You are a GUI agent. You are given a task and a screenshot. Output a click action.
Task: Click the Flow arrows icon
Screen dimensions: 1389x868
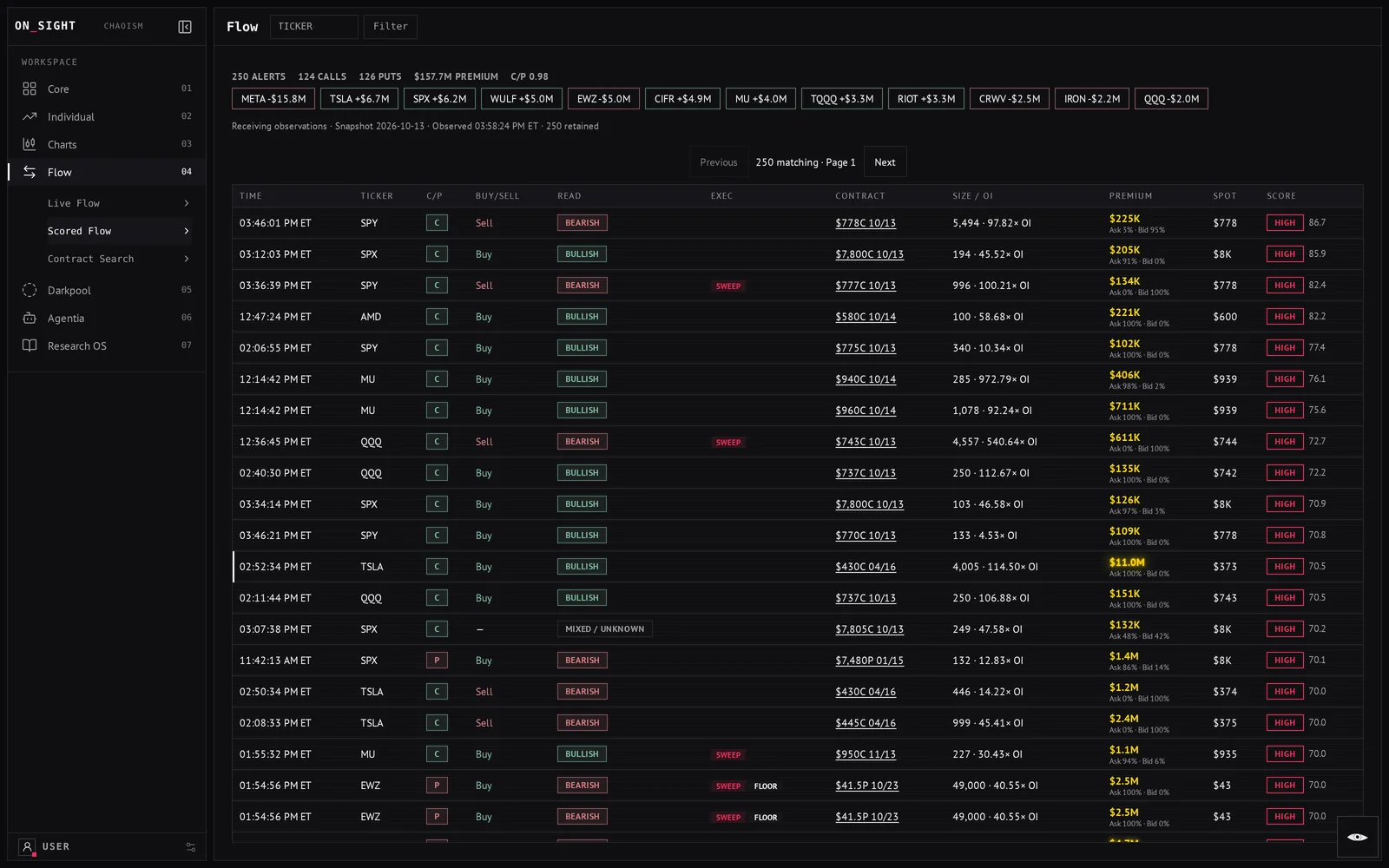30,172
